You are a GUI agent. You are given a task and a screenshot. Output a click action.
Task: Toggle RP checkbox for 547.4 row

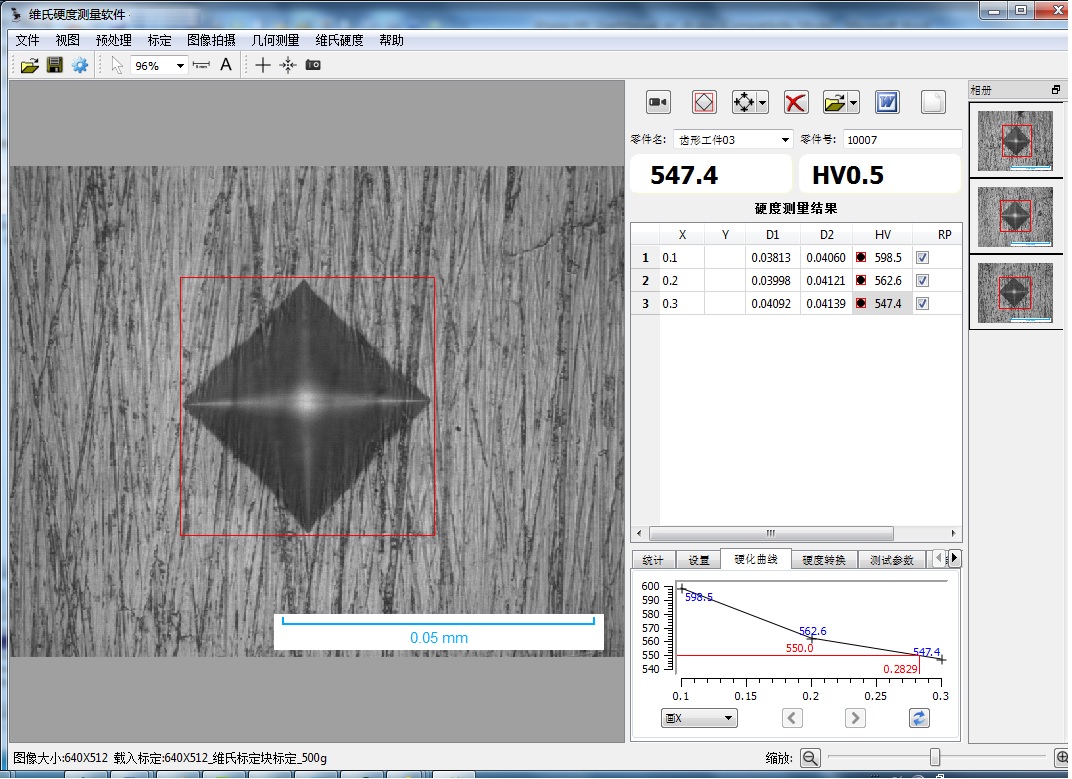pyautogui.click(x=922, y=303)
